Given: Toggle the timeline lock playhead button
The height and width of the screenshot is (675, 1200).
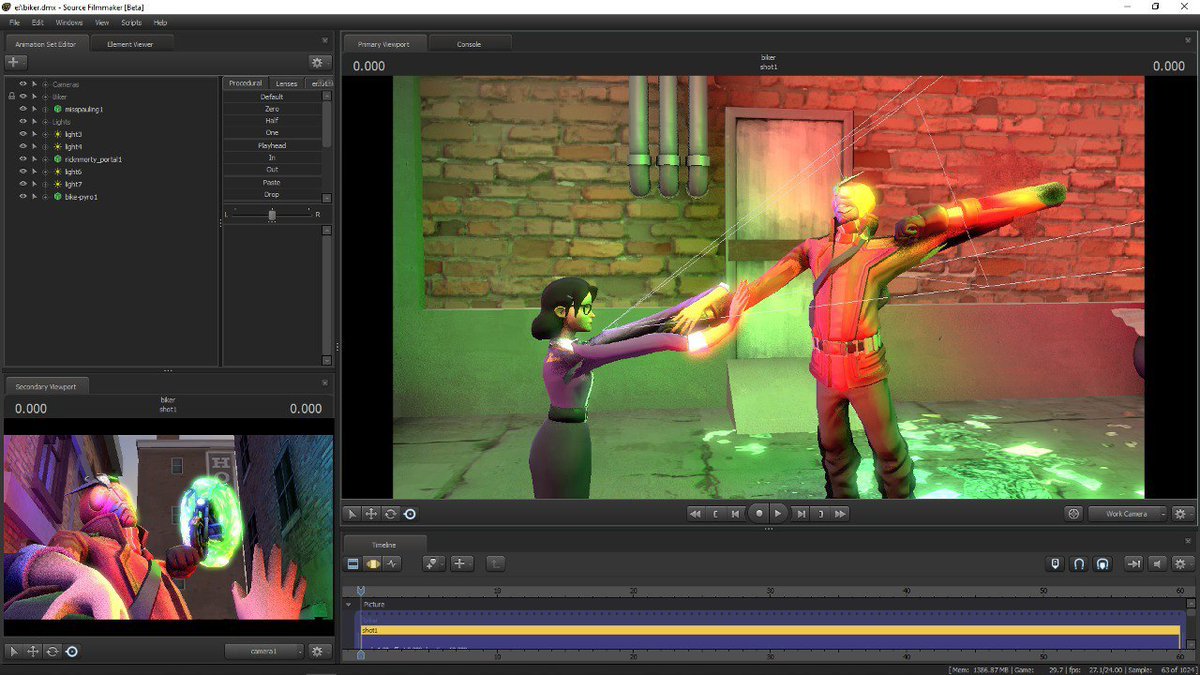Looking at the screenshot, I should (x=1055, y=564).
